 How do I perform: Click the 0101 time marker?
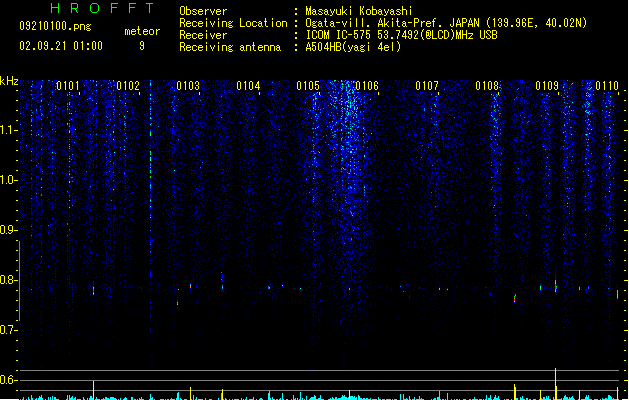[68, 86]
